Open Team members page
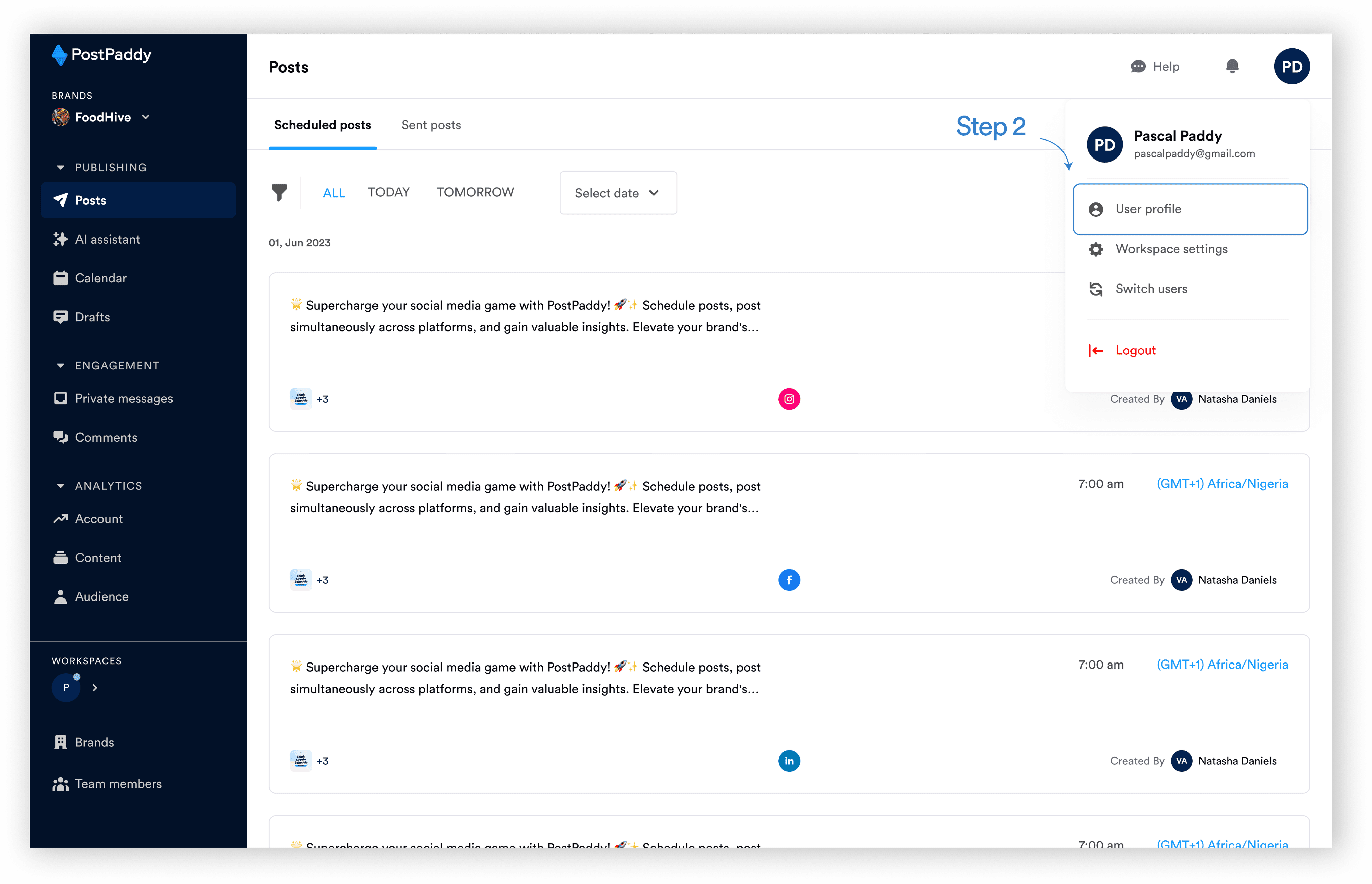Screen dimensions: 1372x884 pyautogui.click(x=118, y=783)
